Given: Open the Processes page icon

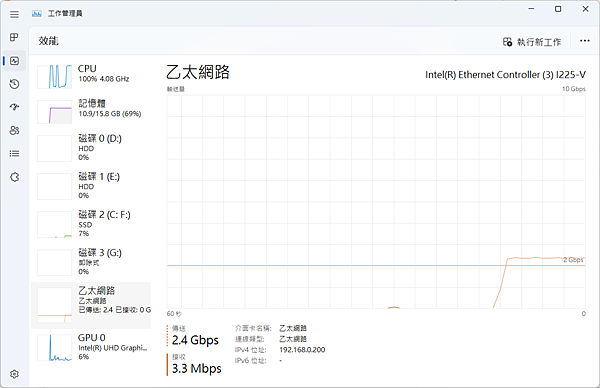Looking at the screenshot, I should coord(15,37).
